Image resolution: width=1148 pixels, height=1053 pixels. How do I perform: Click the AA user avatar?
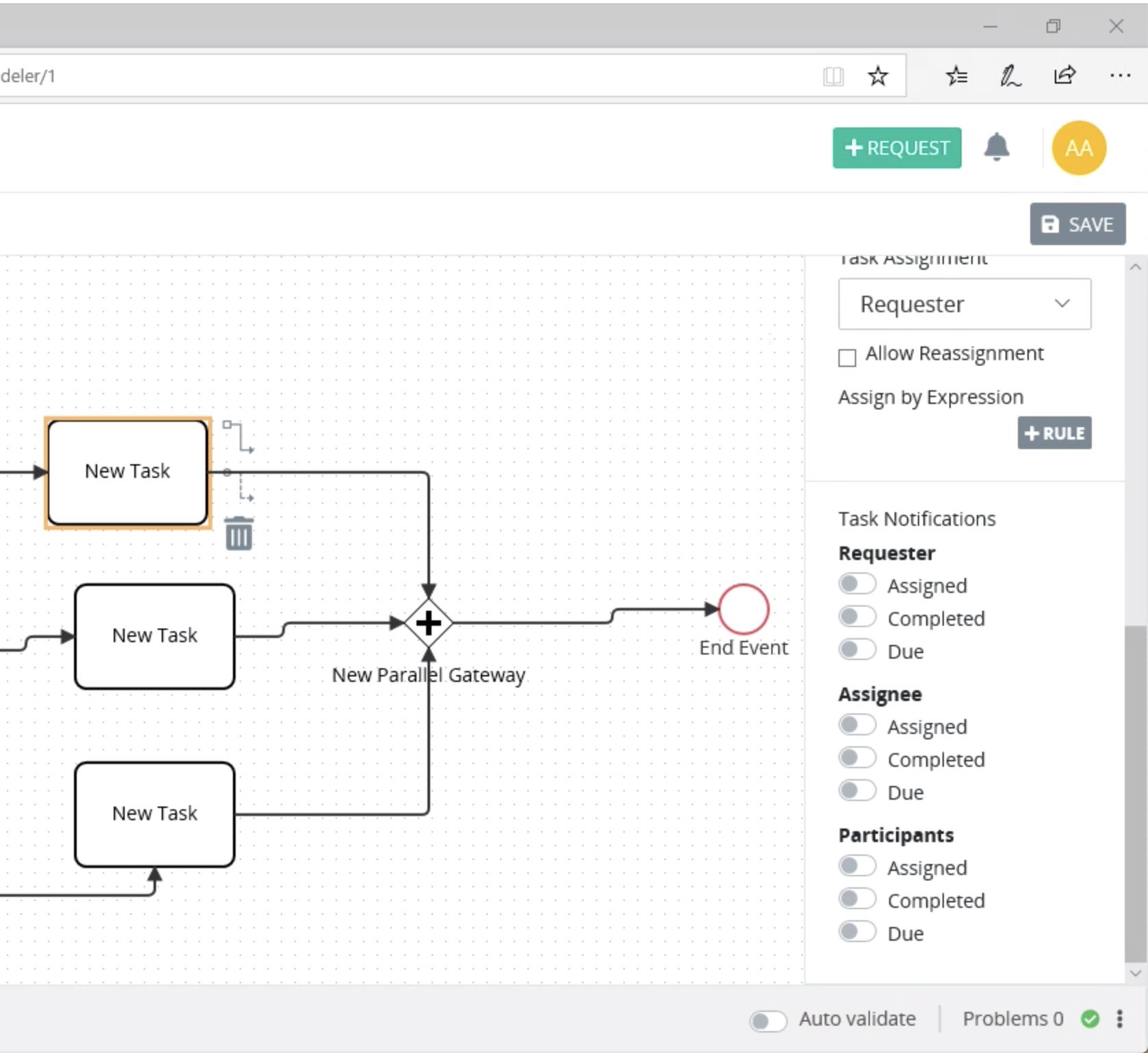[1078, 148]
